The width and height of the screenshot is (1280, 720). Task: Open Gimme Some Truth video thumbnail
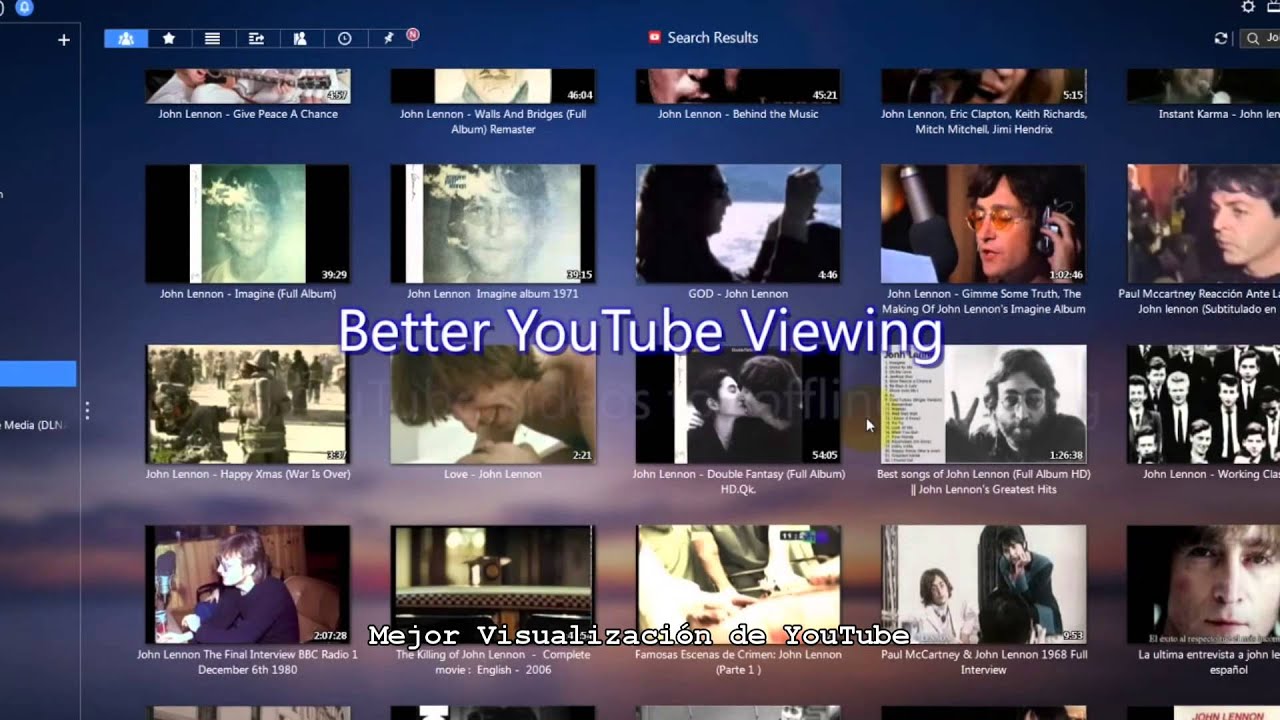(983, 224)
